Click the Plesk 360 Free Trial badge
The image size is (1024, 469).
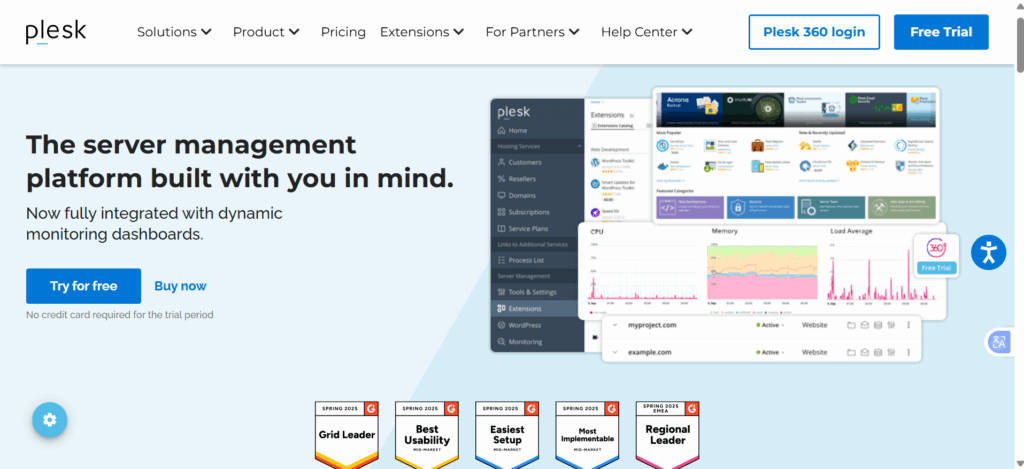click(936, 256)
